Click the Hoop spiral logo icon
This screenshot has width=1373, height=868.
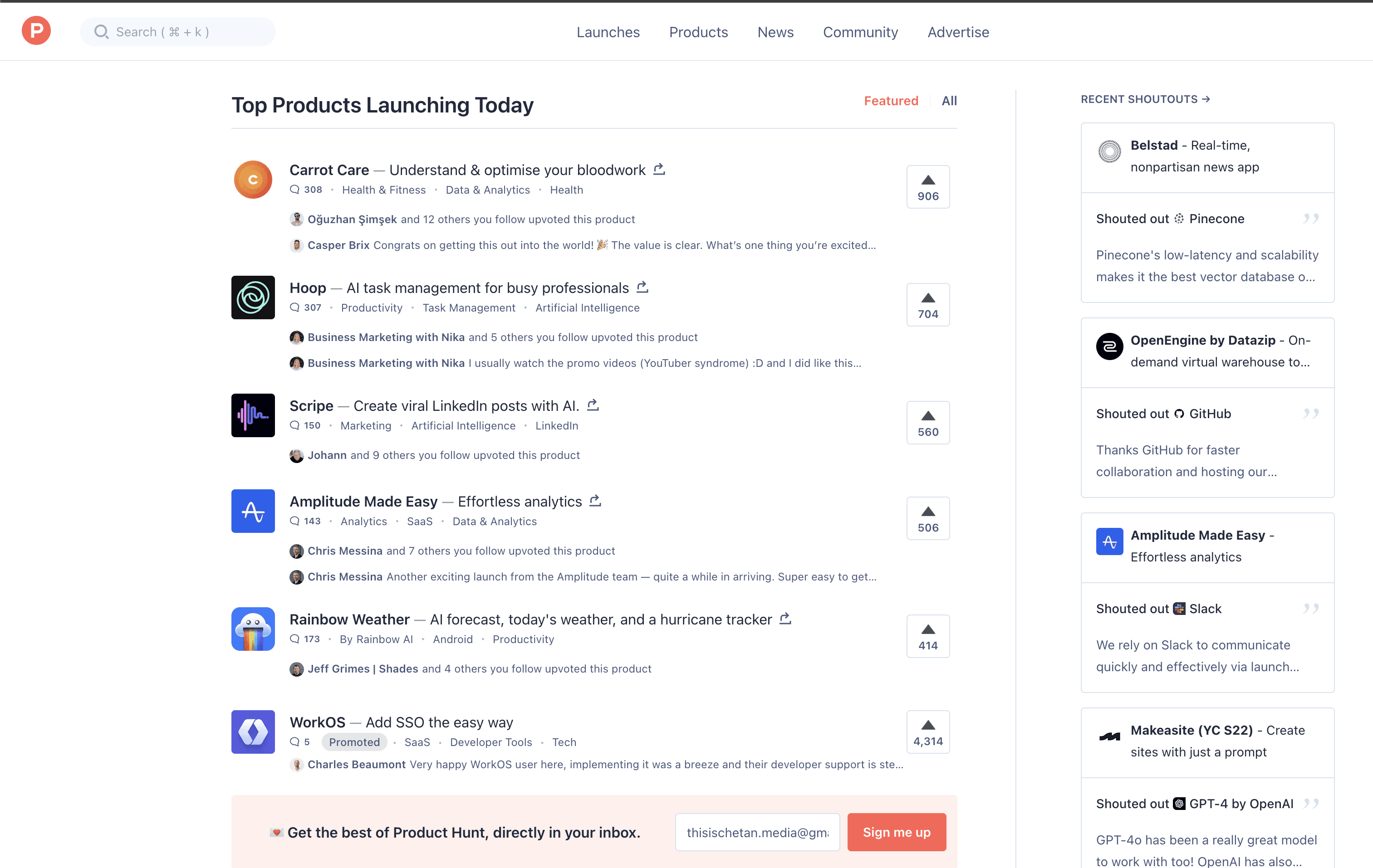click(x=253, y=297)
